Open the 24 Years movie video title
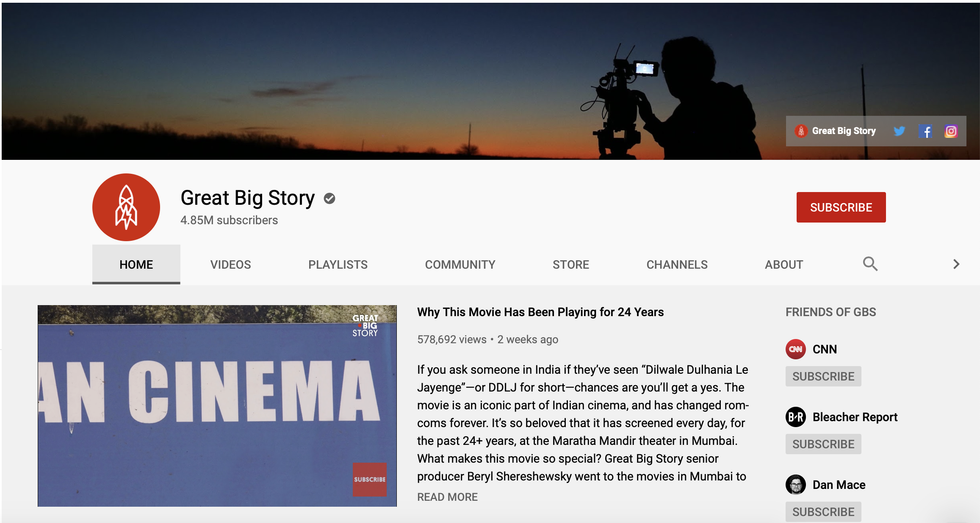The width and height of the screenshot is (980, 523). tap(540, 312)
